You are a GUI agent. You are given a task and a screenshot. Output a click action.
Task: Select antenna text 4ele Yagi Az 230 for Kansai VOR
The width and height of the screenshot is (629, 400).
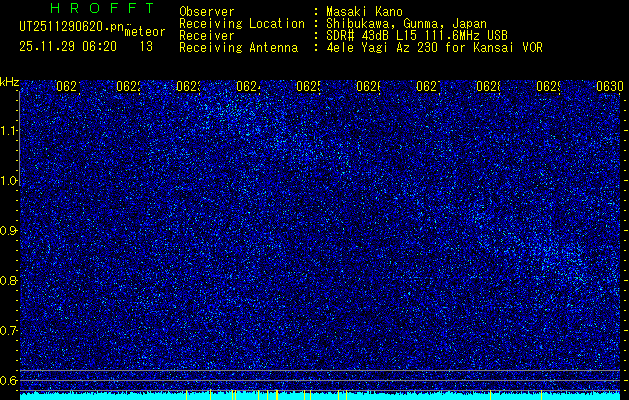click(x=434, y=48)
